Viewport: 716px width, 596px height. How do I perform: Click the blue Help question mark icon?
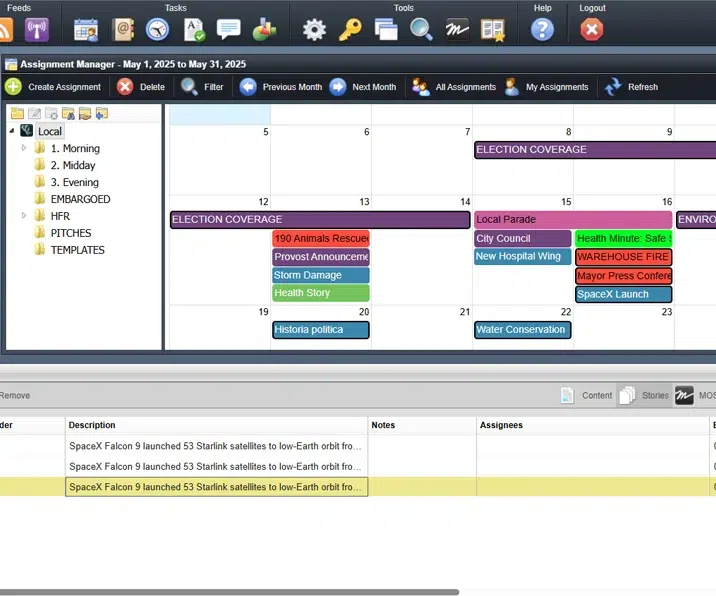(542, 30)
